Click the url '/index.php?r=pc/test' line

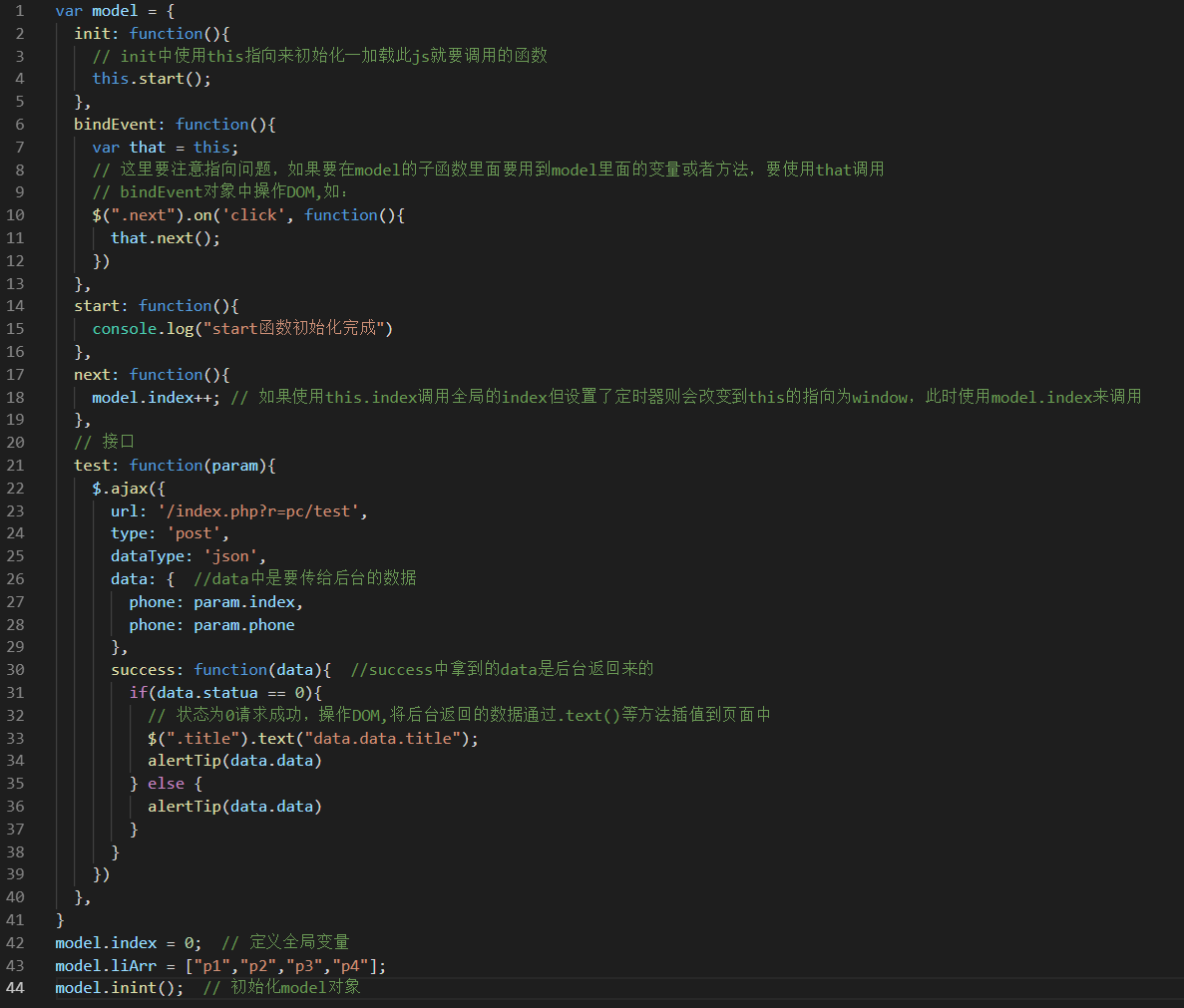pos(239,511)
